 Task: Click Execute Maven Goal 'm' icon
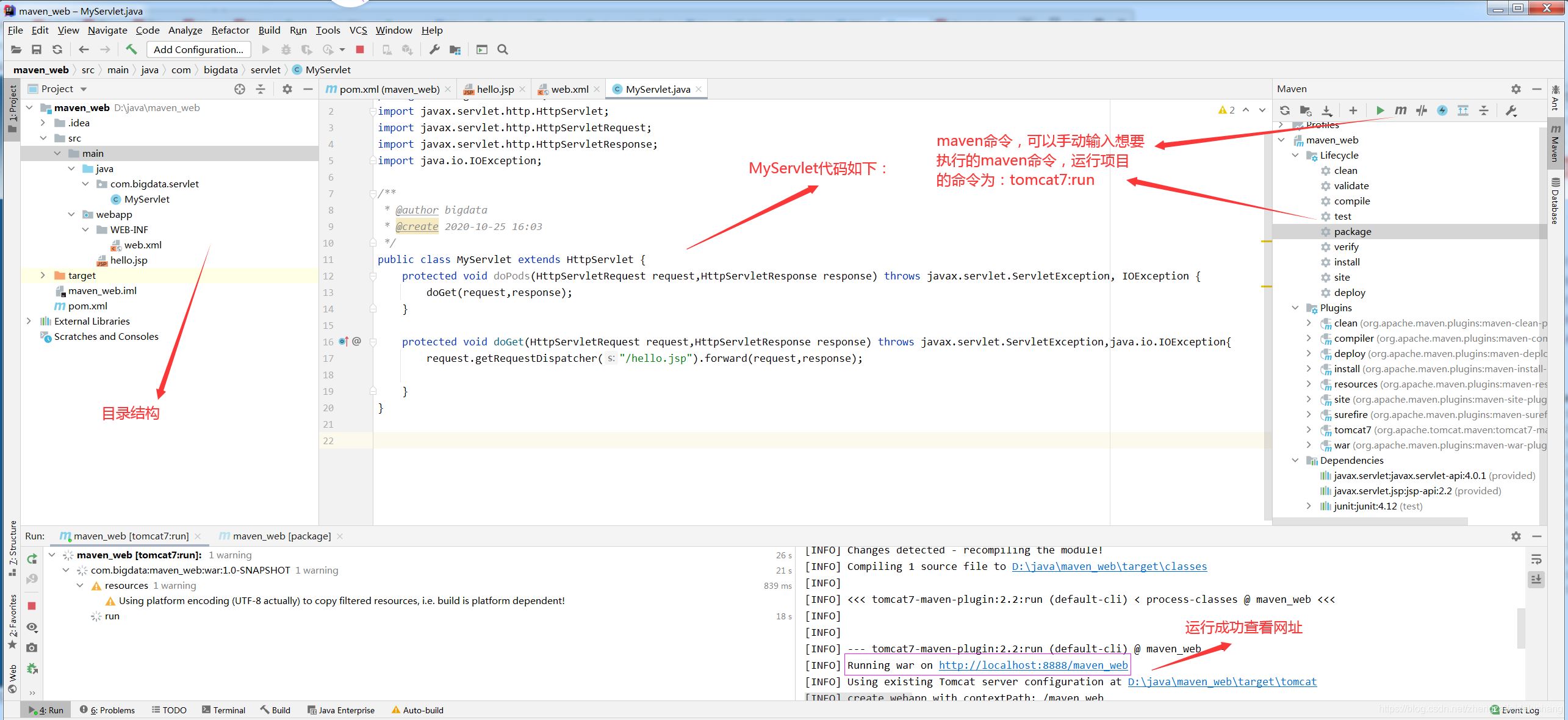[x=1401, y=110]
